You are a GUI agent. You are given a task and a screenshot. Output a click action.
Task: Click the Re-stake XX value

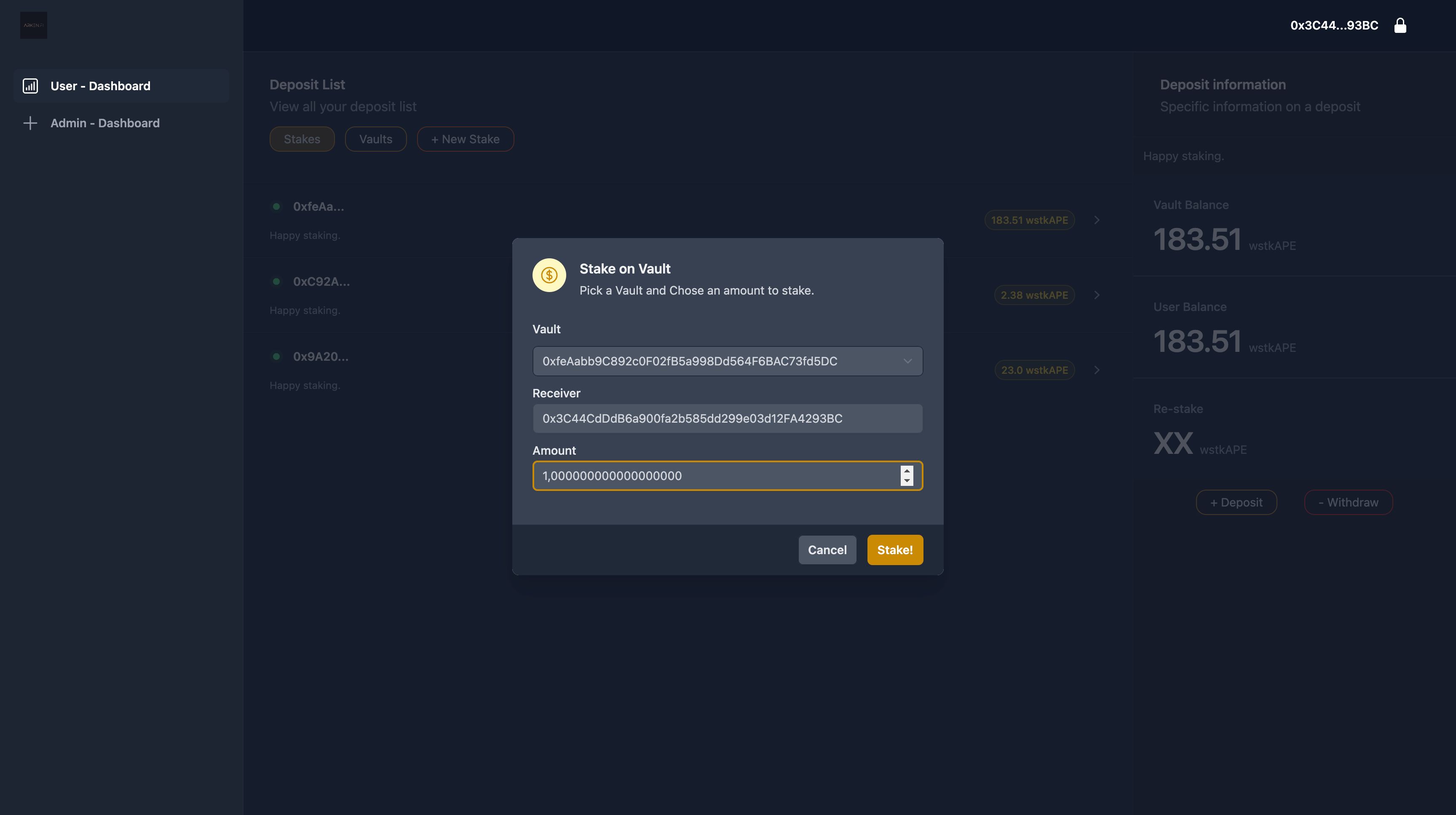tap(1173, 444)
